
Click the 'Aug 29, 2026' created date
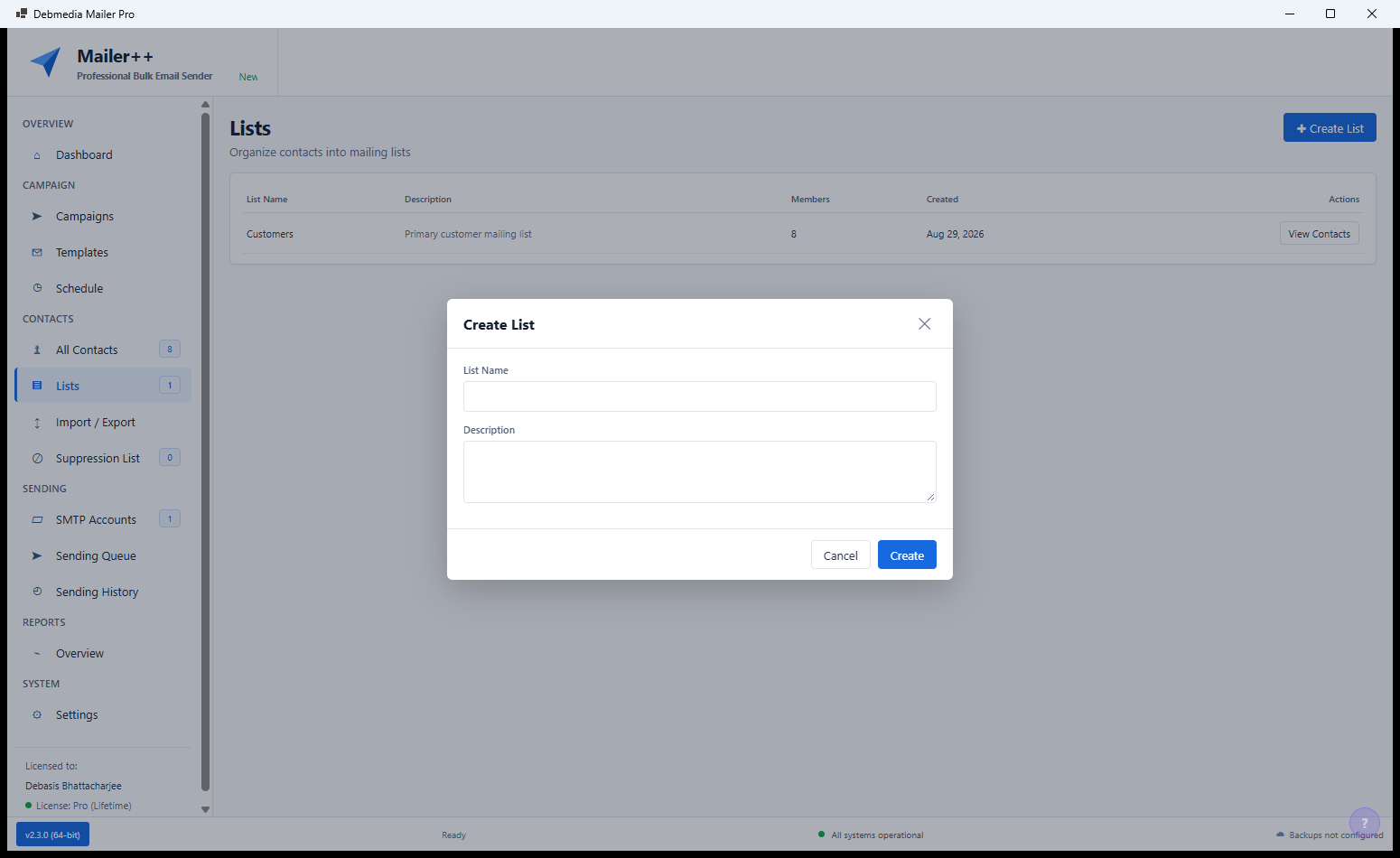(955, 234)
